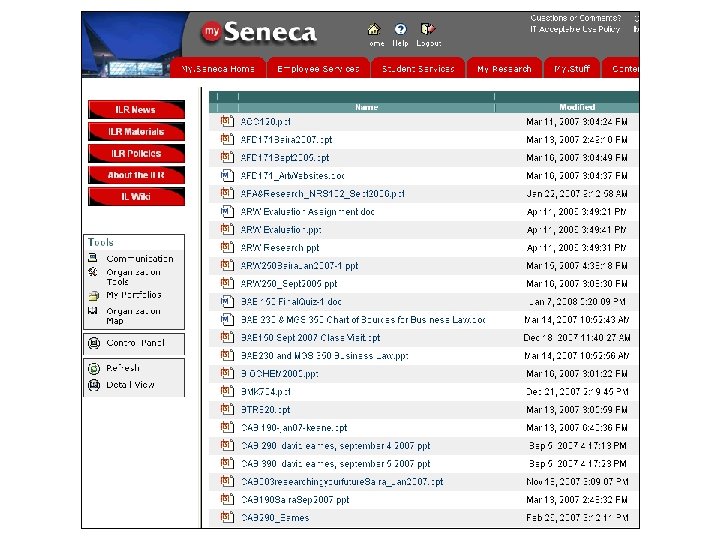
Task: Switch to the Employee Services tab
Action: click(x=318, y=68)
